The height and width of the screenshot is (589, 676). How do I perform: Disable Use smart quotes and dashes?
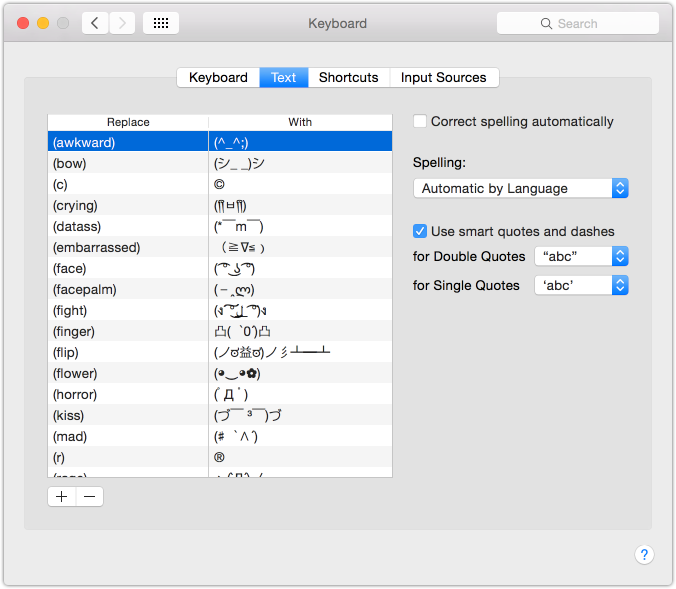tap(420, 231)
